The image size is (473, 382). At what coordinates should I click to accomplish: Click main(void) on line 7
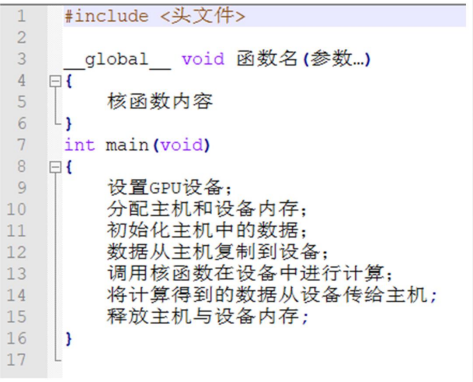coord(158,145)
